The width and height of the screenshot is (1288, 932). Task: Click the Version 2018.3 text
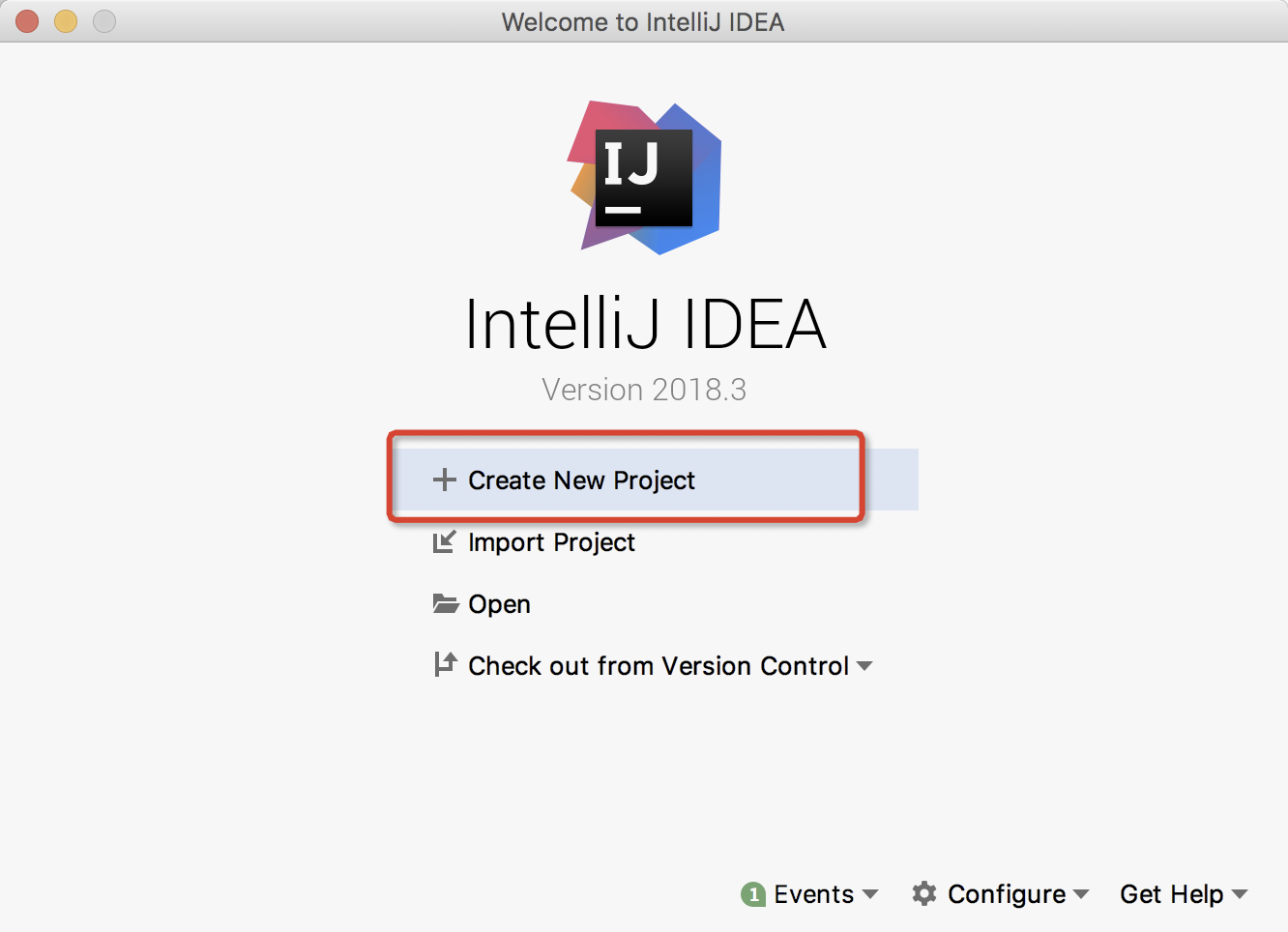(644, 390)
